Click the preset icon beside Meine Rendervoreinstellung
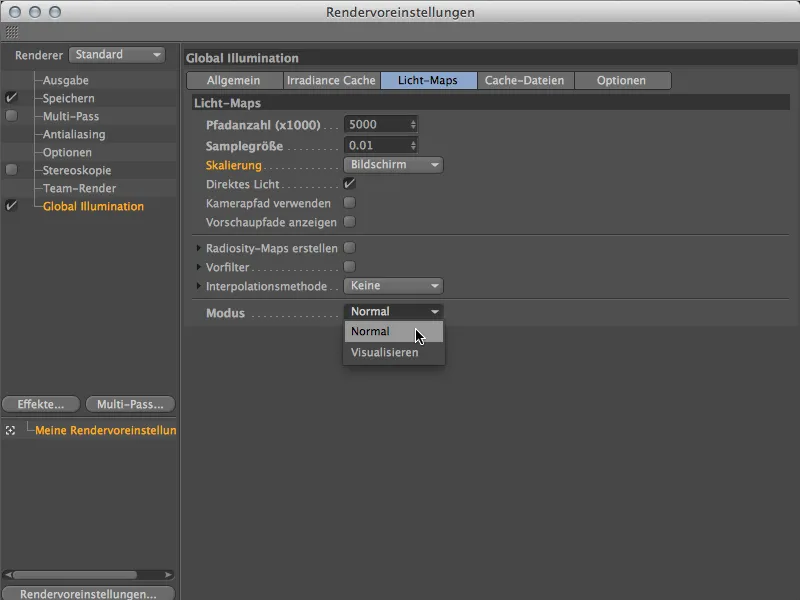The width and height of the screenshot is (800, 600). click(x=10, y=431)
